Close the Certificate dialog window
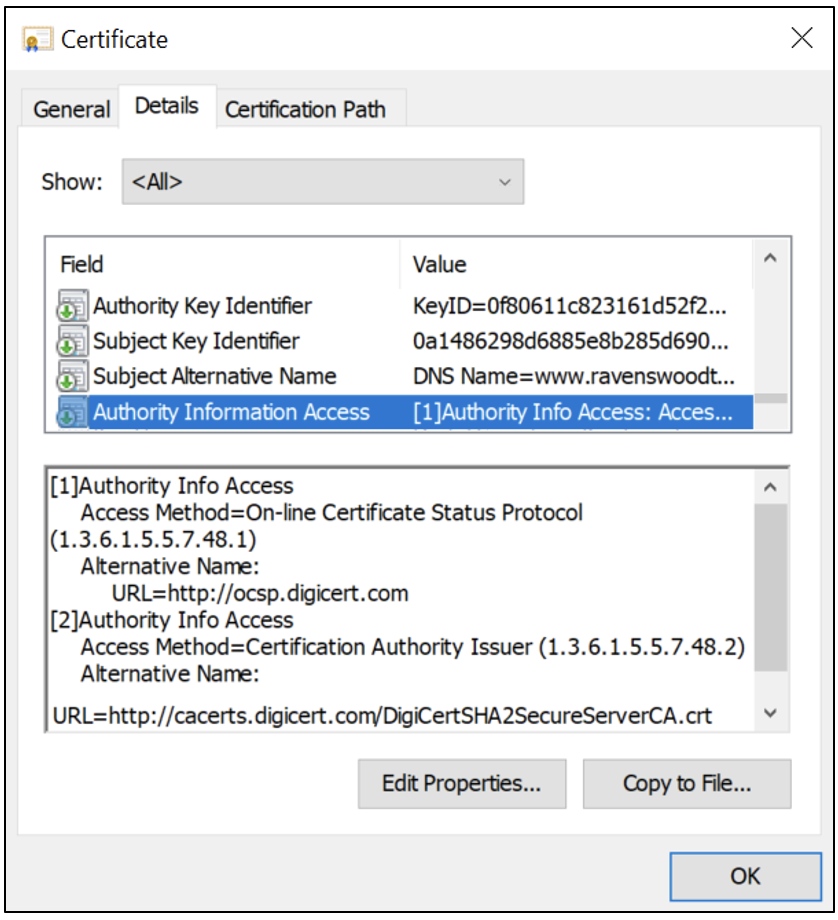This screenshot has width=838, height=920. pos(802,39)
